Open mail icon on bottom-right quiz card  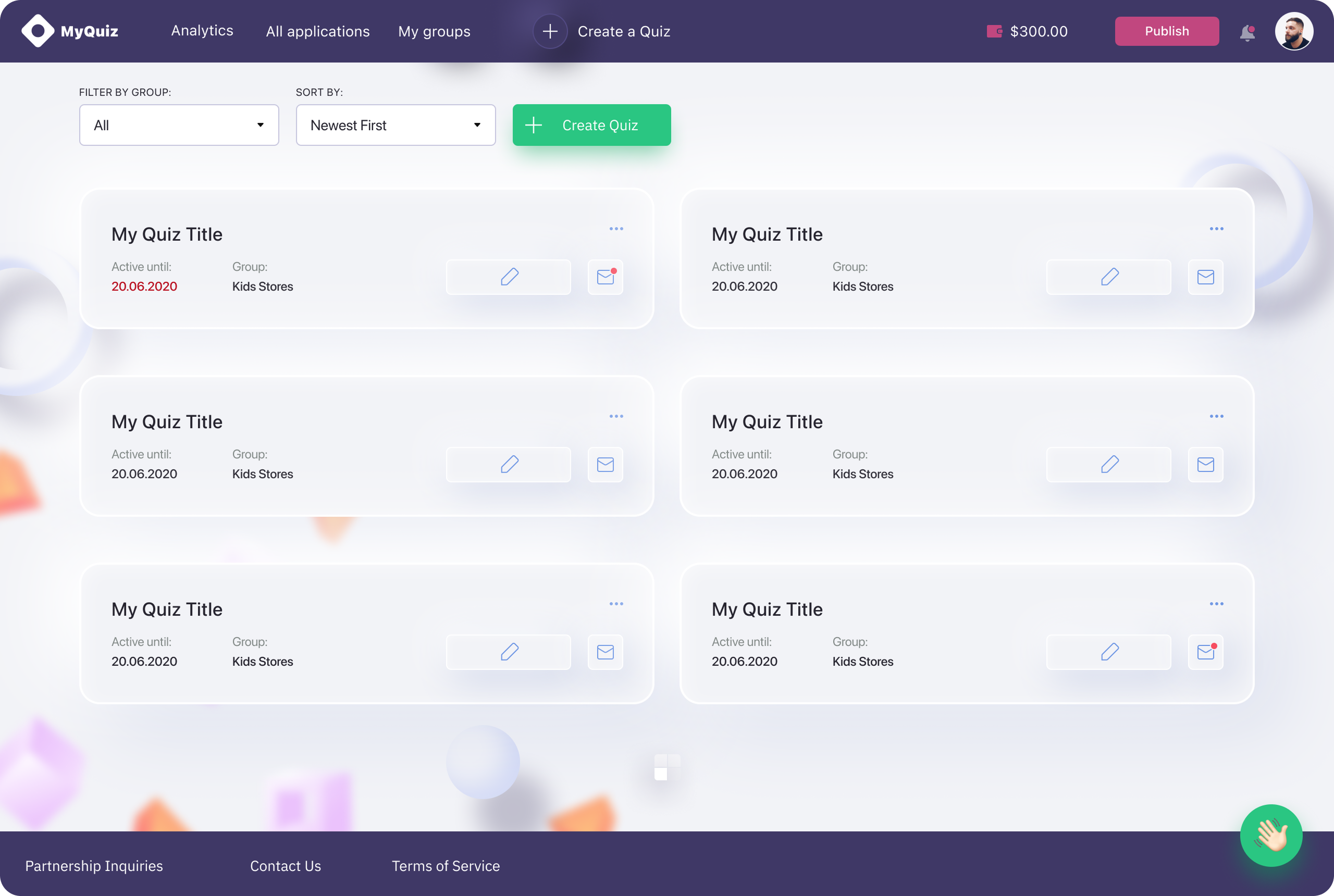point(1205,652)
